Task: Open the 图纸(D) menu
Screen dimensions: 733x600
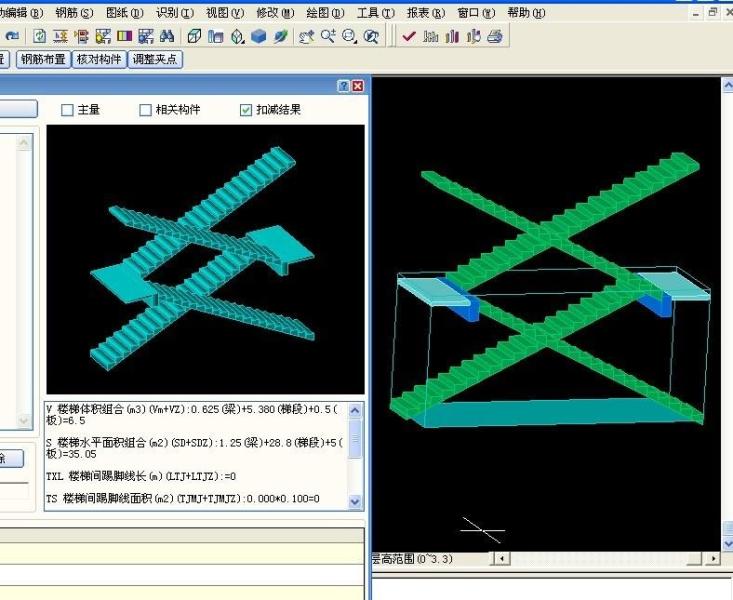Action: pos(125,13)
